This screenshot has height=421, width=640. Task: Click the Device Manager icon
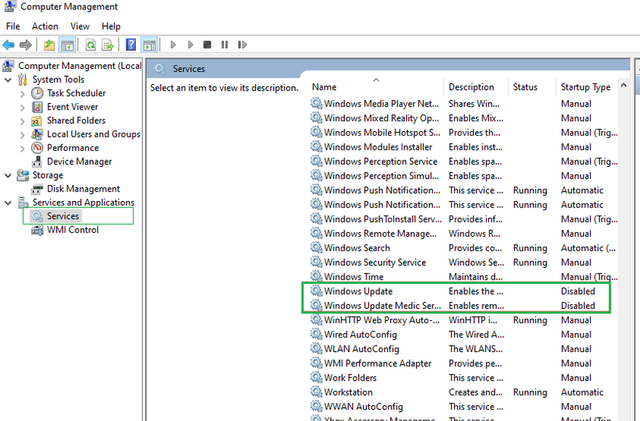tap(37, 162)
